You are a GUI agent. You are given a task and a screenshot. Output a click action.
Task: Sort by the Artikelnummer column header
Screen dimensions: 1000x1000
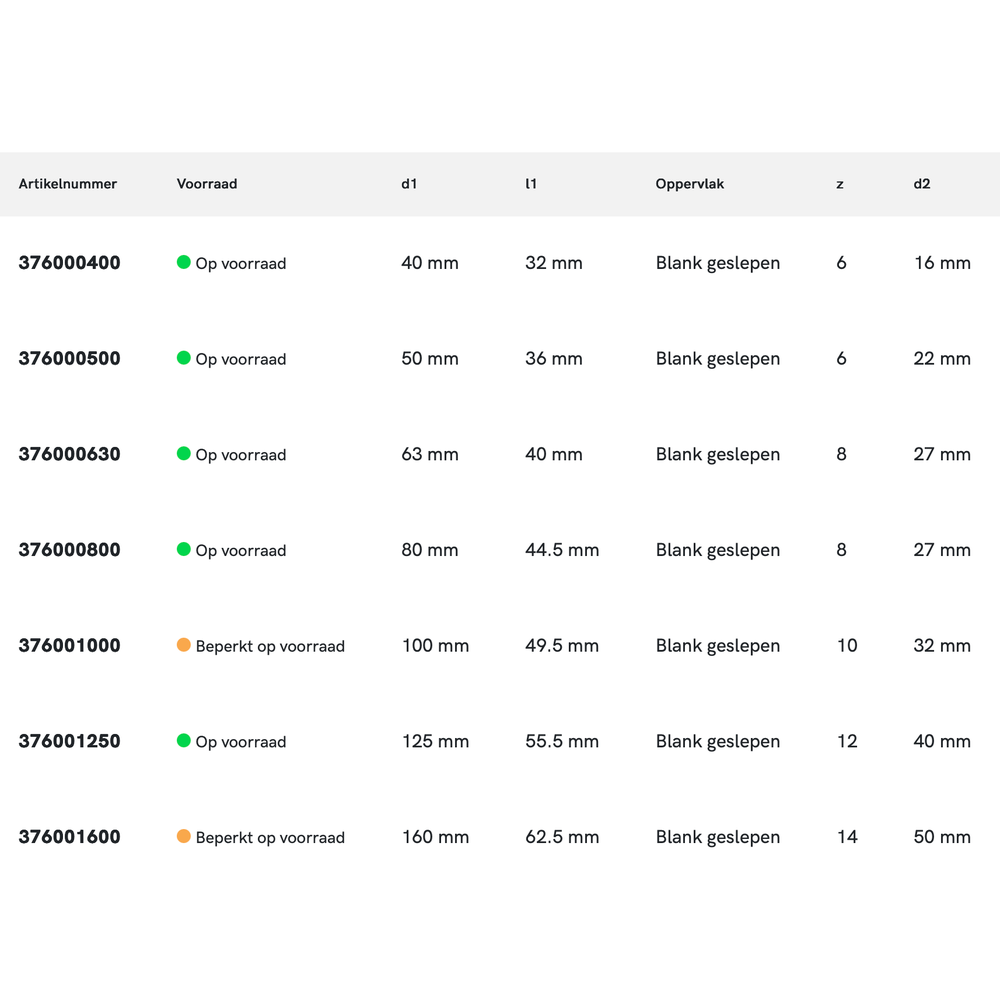[68, 184]
